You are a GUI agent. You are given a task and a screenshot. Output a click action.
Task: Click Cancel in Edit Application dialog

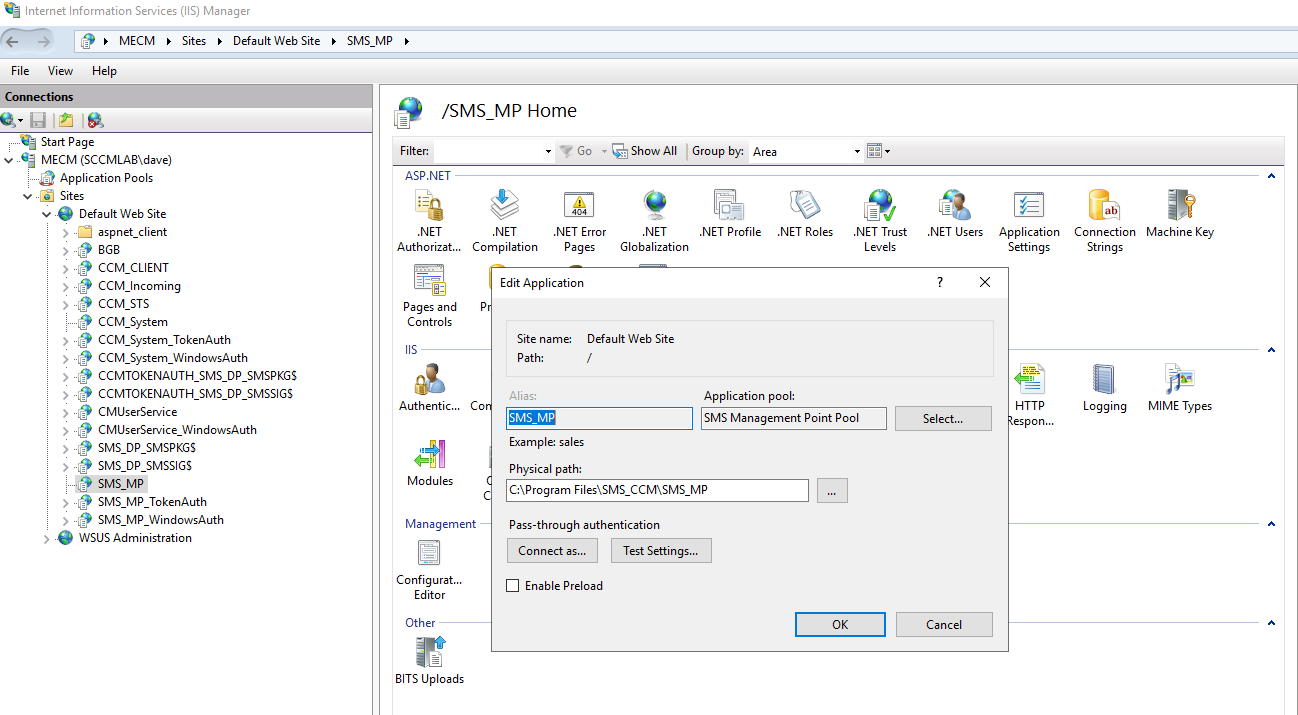pos(944,624)
